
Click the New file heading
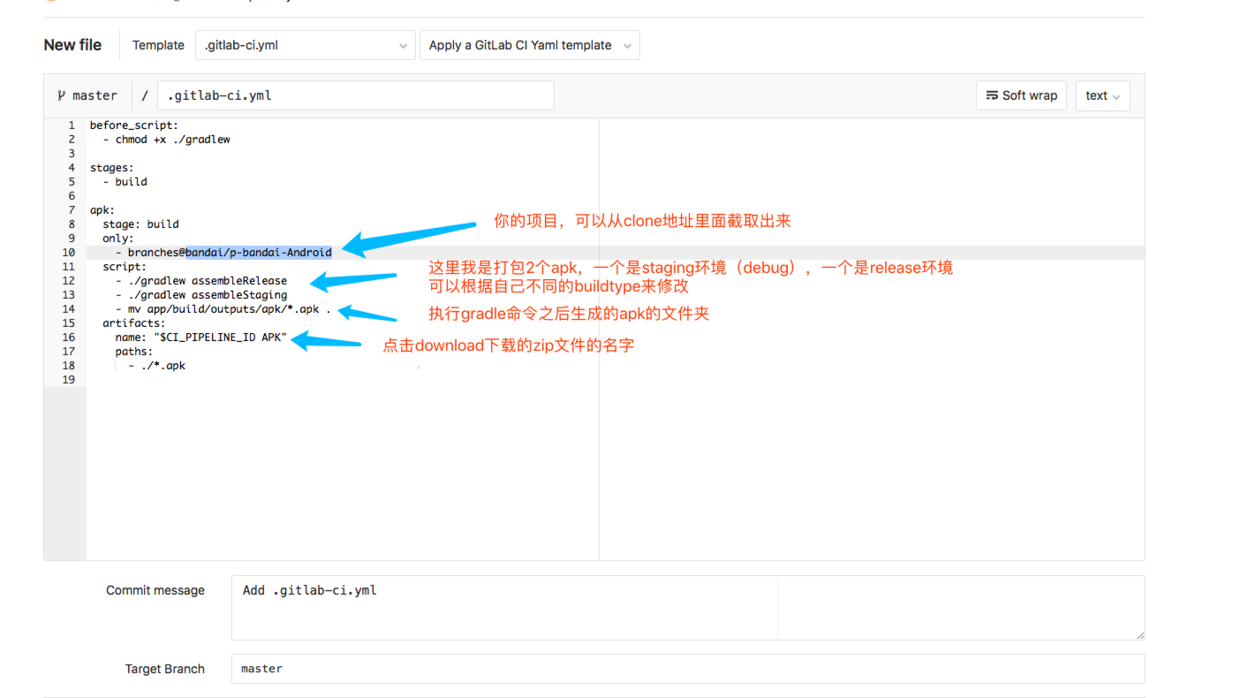point(72,44)
